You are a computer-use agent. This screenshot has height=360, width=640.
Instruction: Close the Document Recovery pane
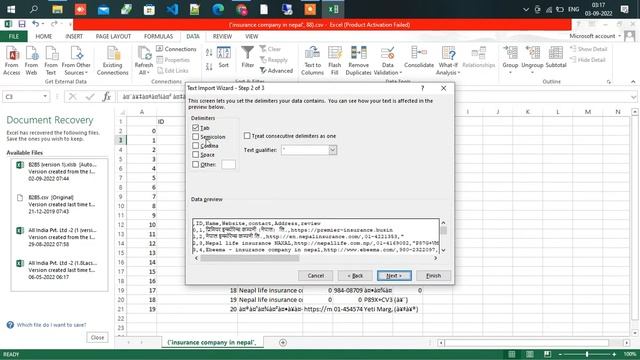click(98, 338)
